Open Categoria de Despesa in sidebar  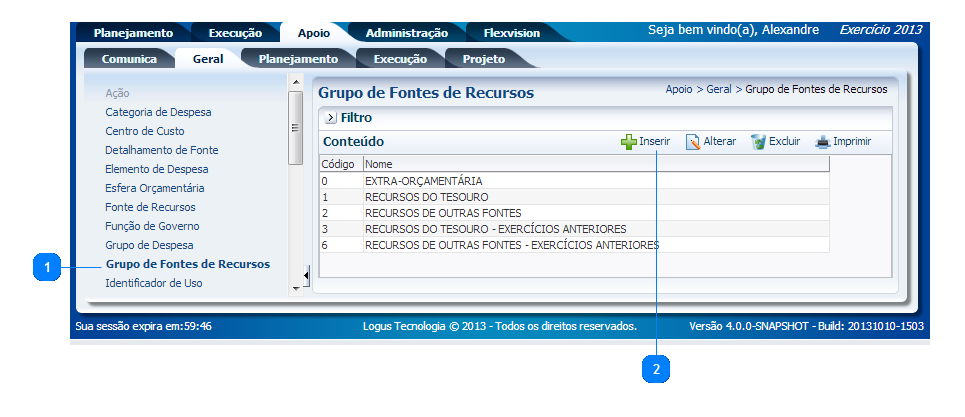[158, 112]
